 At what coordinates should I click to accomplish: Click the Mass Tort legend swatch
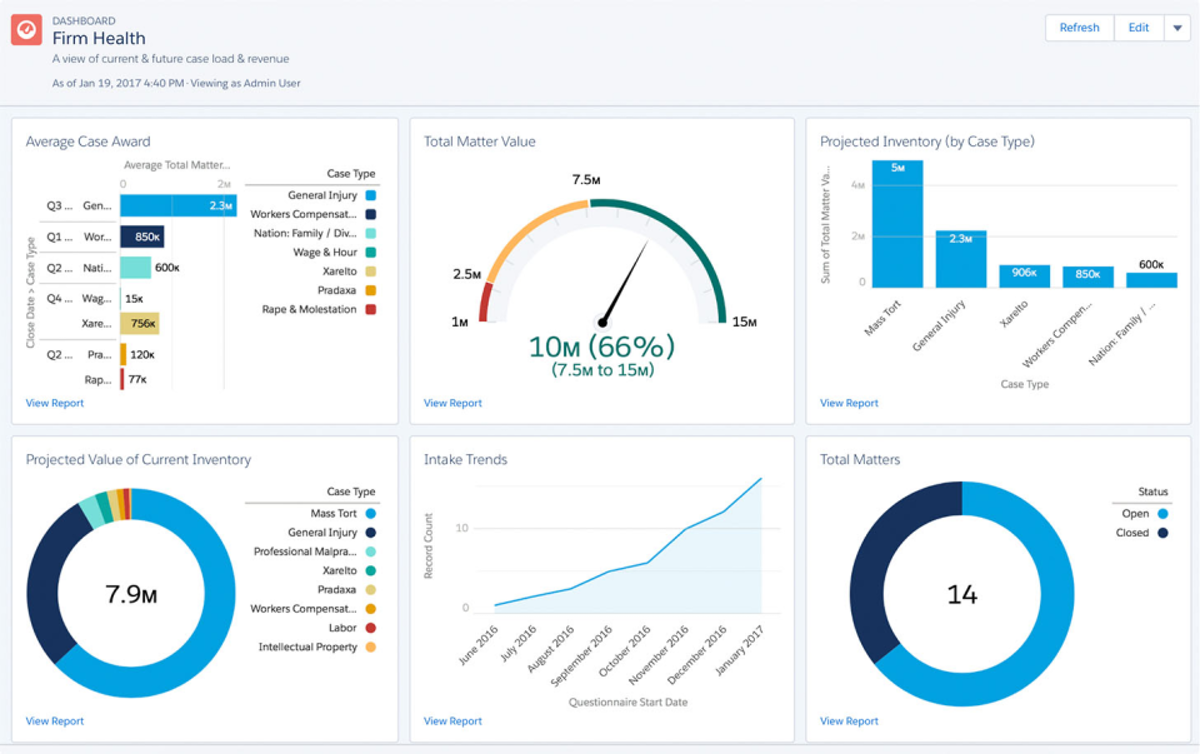[x=371, y=514]
